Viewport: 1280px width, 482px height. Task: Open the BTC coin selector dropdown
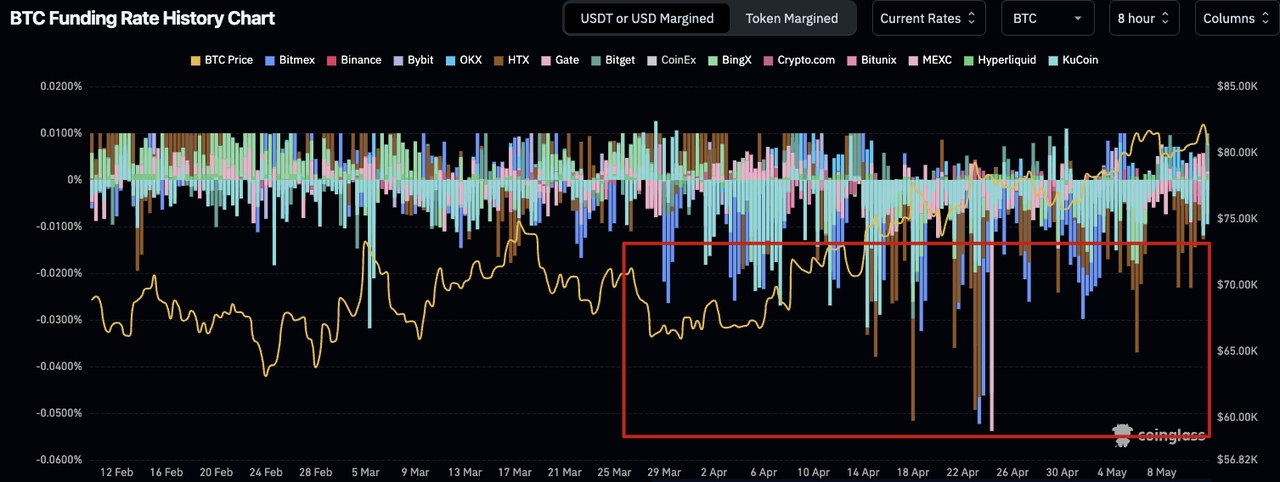tap(1048, 18)
